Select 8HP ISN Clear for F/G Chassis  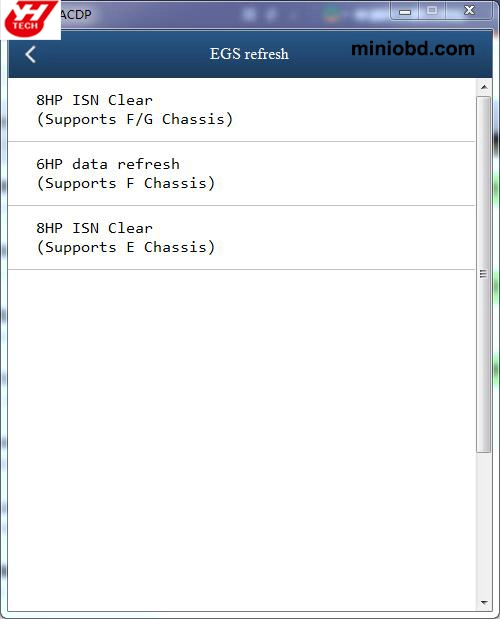242,110
